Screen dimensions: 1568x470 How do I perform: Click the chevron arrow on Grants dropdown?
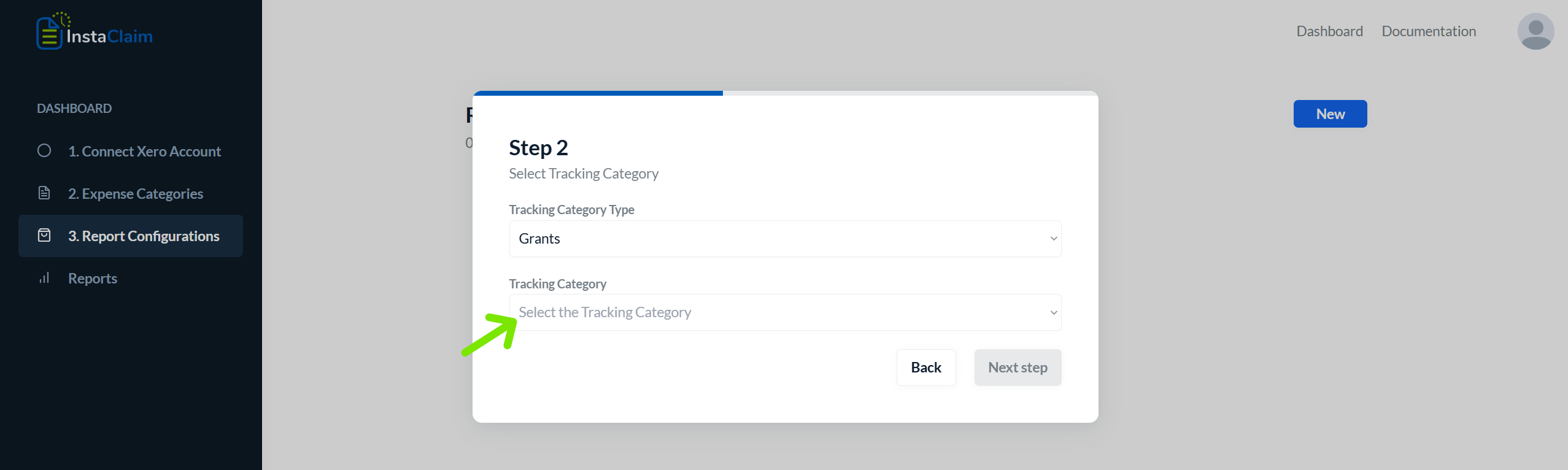pos(1053,239)
